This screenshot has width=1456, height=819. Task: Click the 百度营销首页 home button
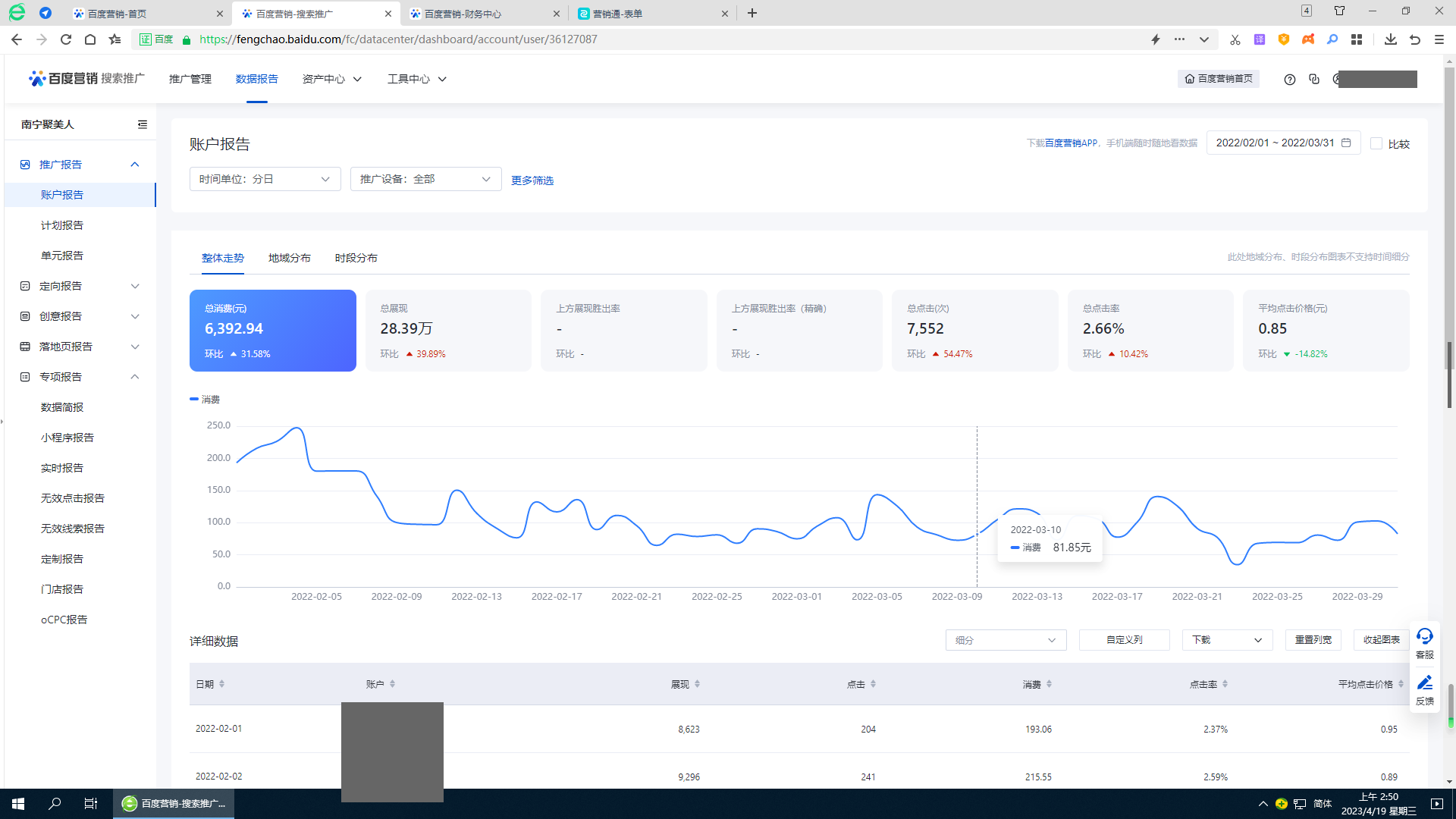1218,79
